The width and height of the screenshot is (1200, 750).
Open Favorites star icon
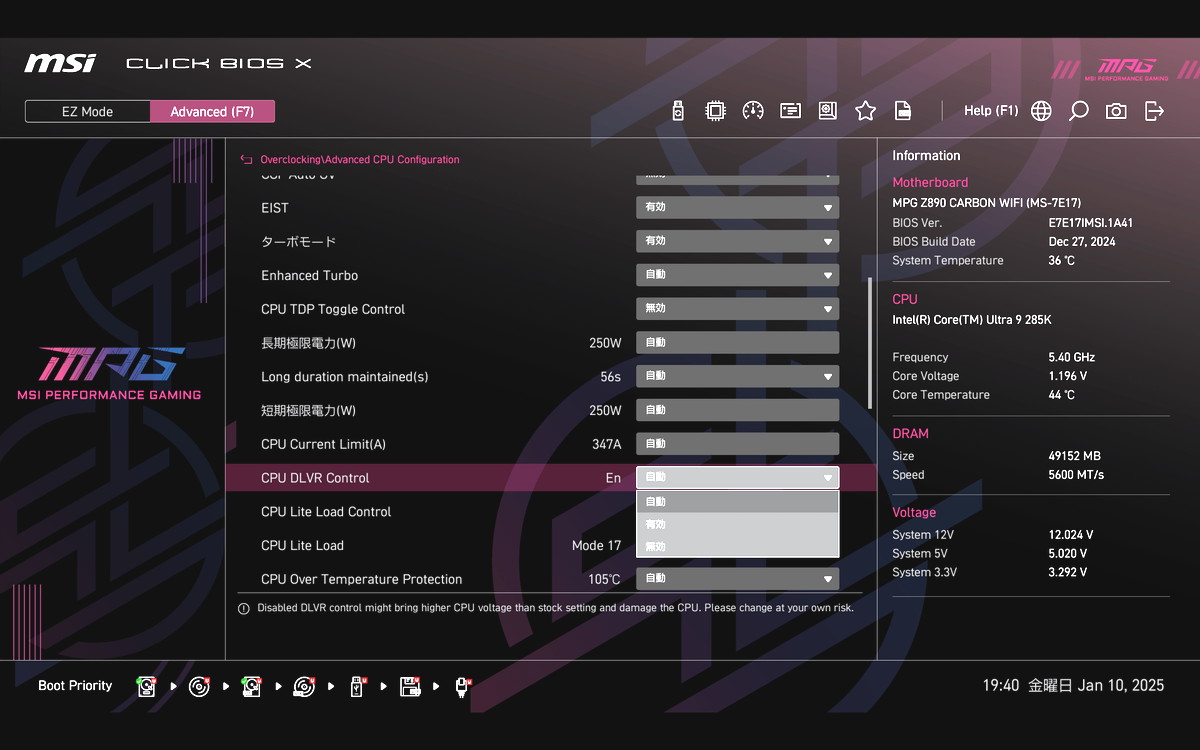pyautogui.click(x=865, y=111)
